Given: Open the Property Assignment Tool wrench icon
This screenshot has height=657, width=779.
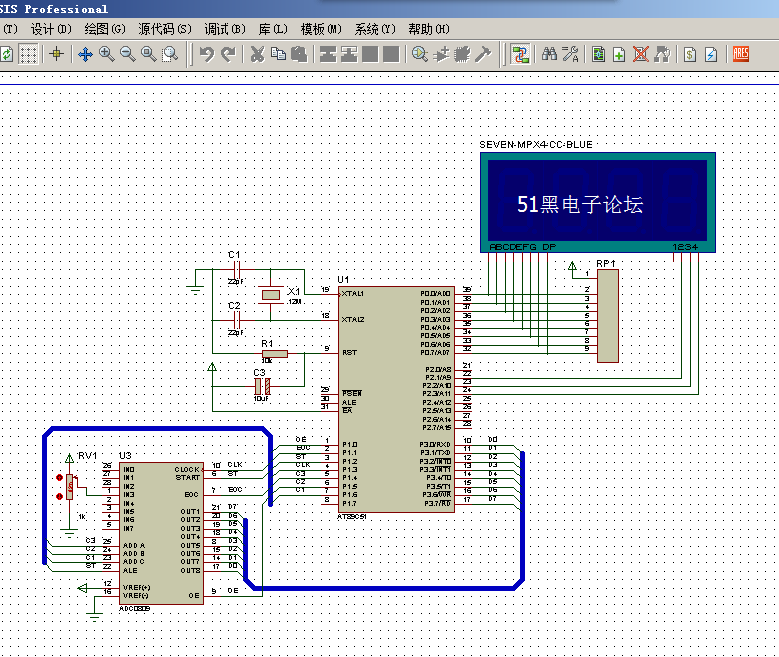Looking at the screenshot, I should [x=570, y=54].
